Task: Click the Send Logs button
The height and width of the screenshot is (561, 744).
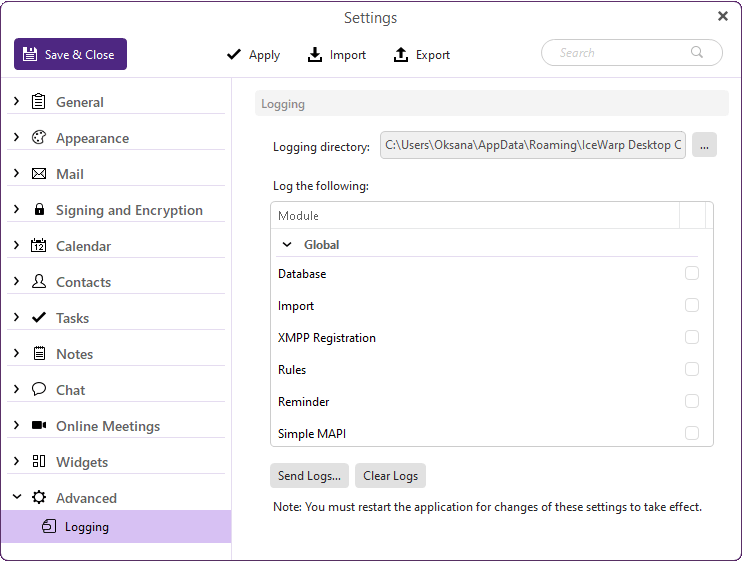Action: pyautogui.click(x=309, y=476)
